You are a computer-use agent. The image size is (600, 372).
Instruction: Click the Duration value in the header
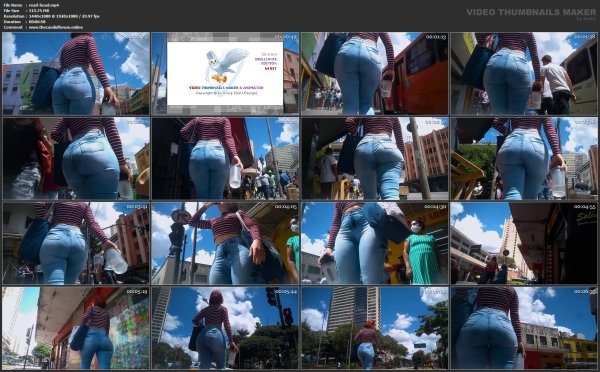37,22
